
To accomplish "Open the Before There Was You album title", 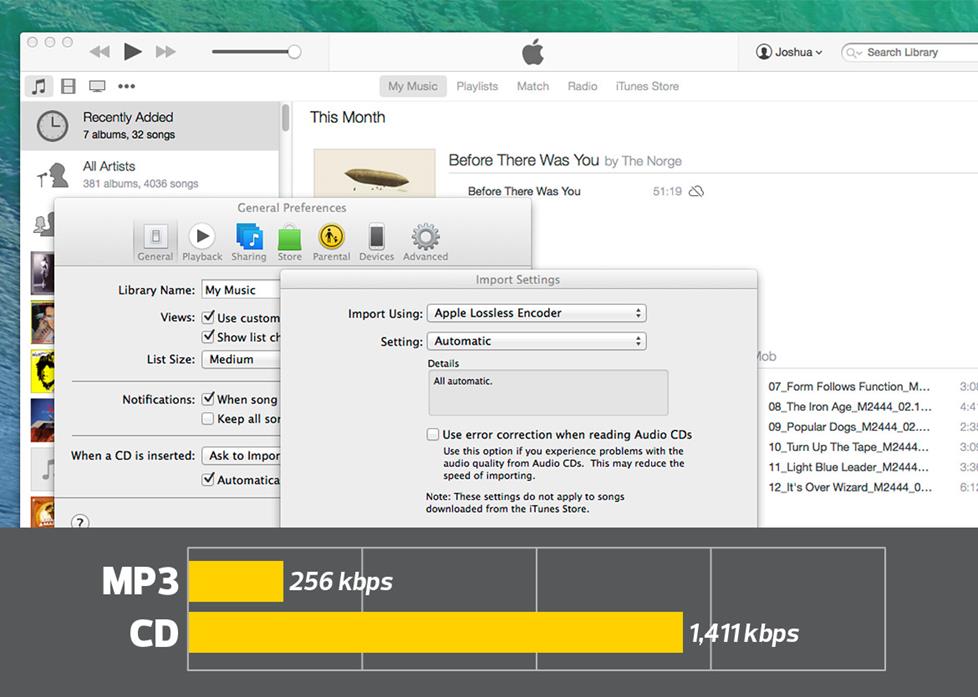I will (524, 160).
